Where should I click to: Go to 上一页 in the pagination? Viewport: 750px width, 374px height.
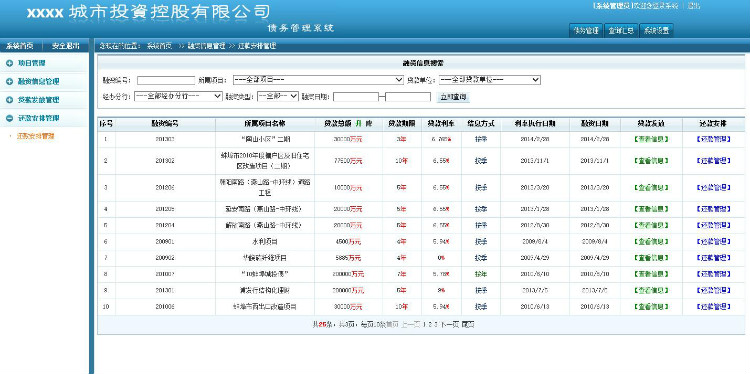[411, 324]
